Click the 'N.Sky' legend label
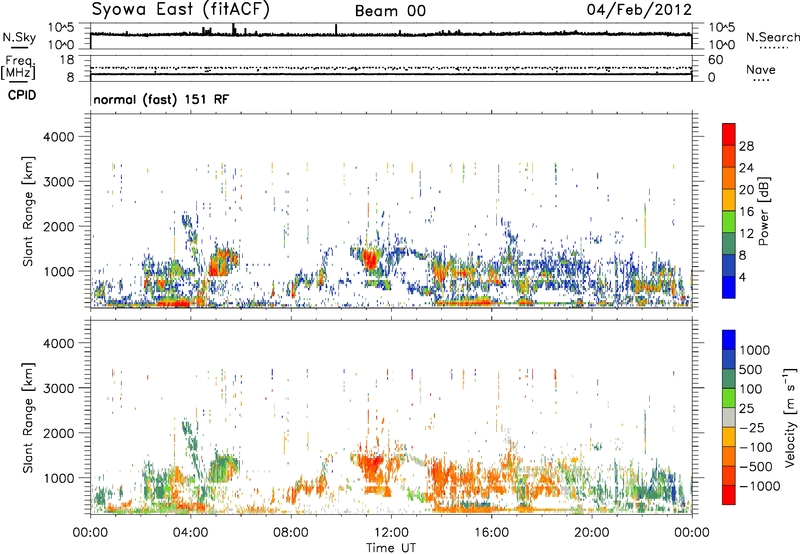Screen dimensions: 800x554 tap(19, 37)
